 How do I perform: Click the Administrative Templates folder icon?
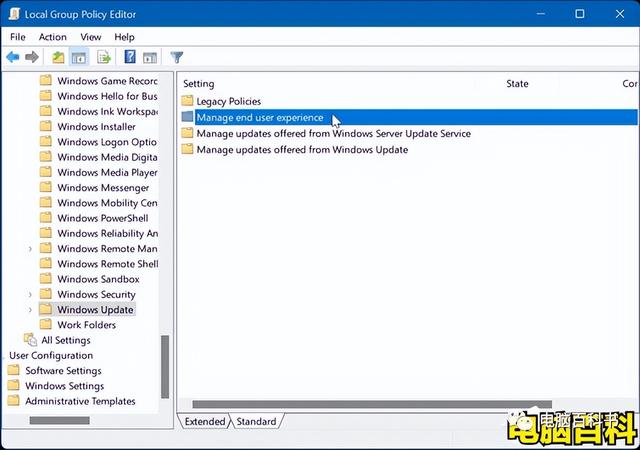click(x=13, y=400)
